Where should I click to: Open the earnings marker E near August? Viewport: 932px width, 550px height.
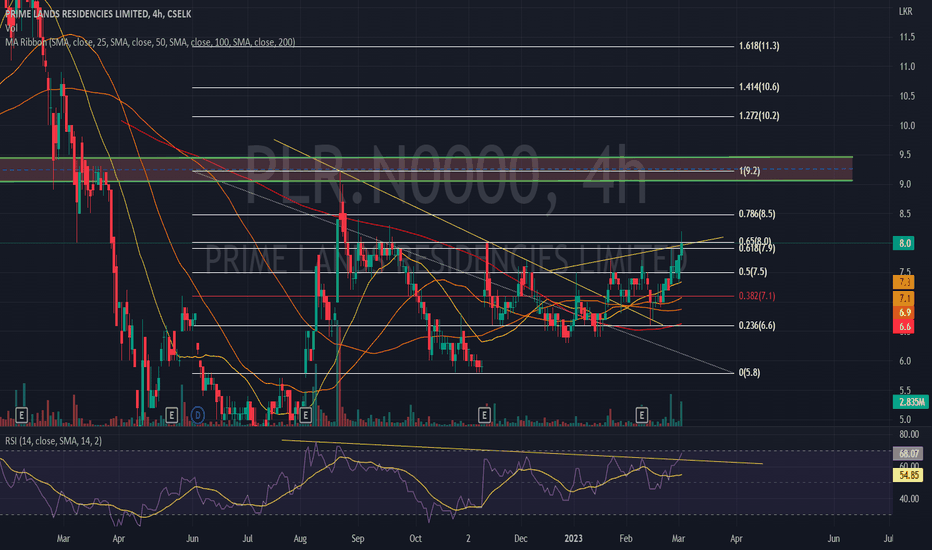point(306,414)
